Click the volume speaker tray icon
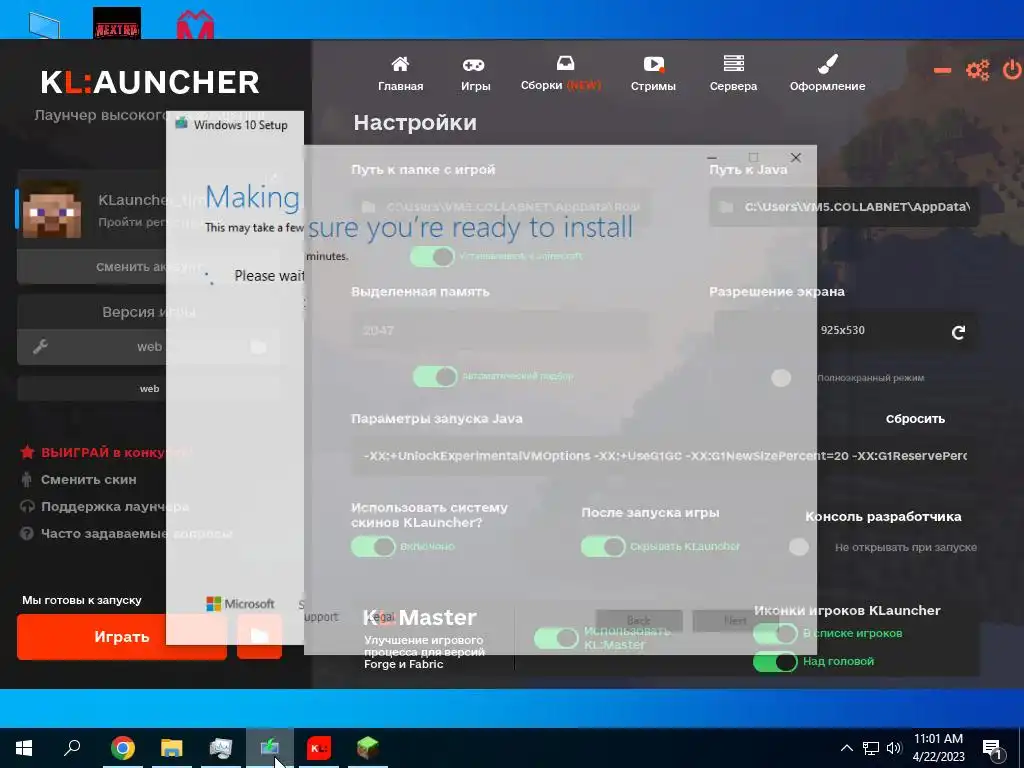1024x768 pixels. (894, 748)
